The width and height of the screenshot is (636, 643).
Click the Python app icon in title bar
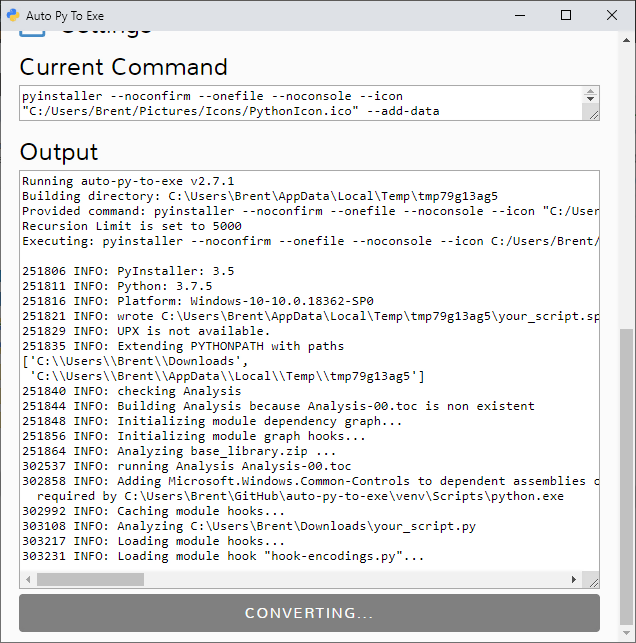tap(16, 16)
